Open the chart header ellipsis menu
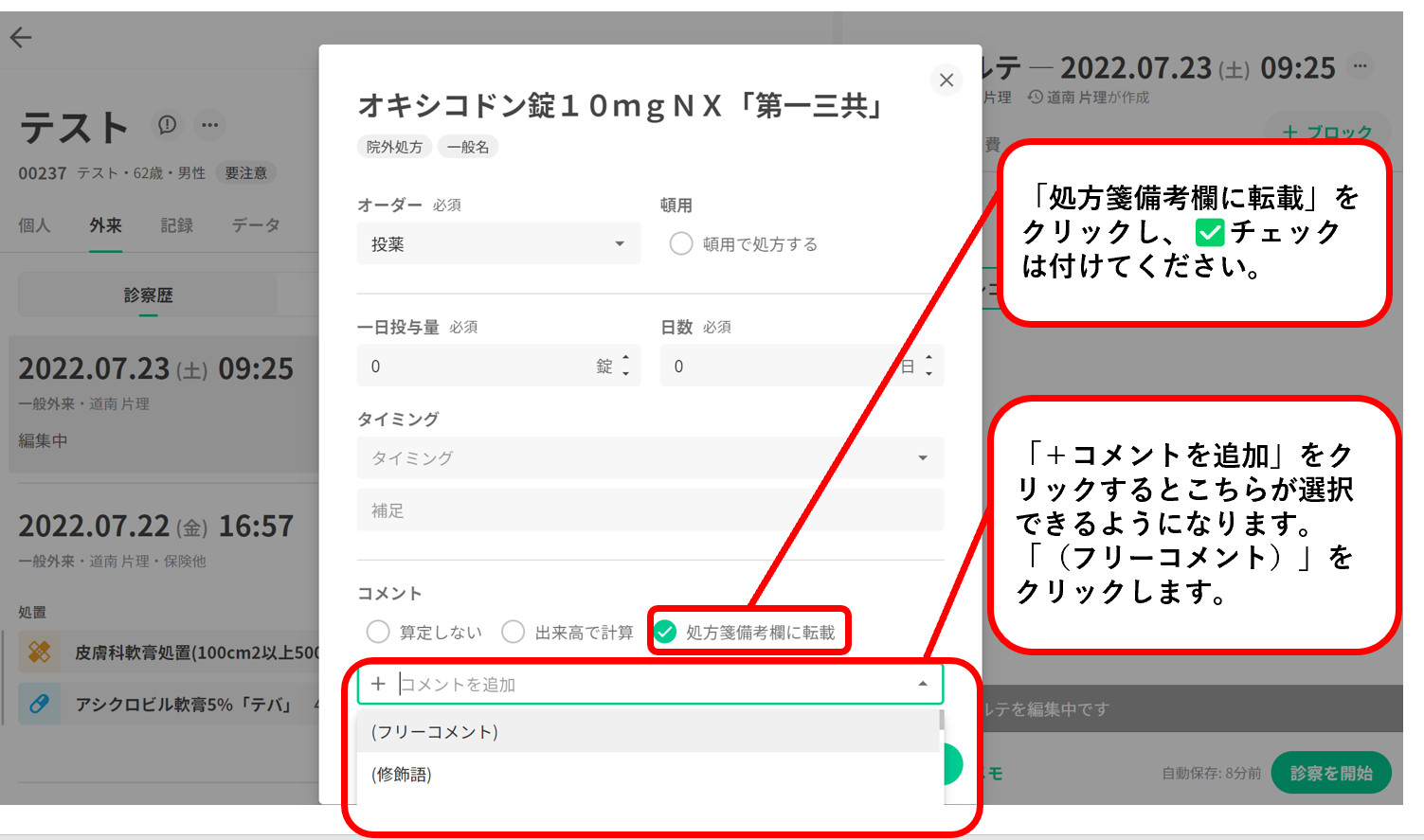The height and width of the screenshot is (840, 1424). [x=1361, y=66]
